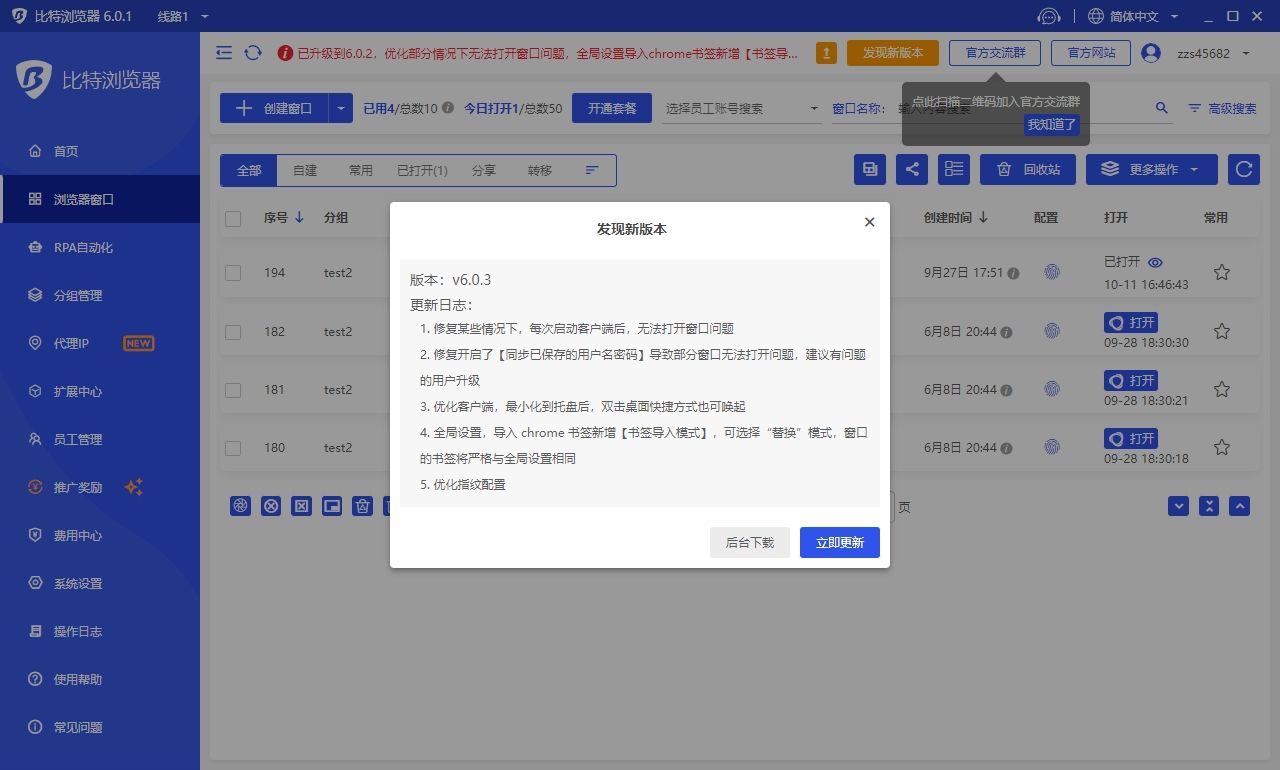Switch to the 已打开(1) tab
Image resolution: width=1280 pixels, height=770 pixels.
[422, 170]
